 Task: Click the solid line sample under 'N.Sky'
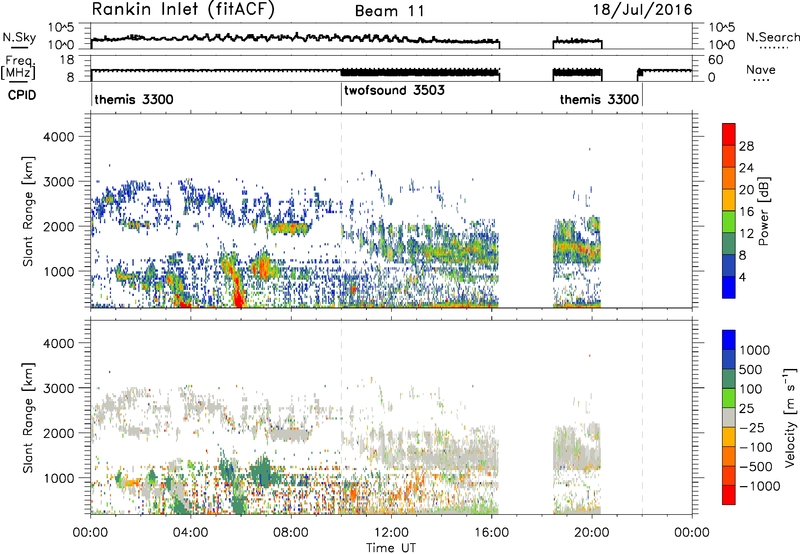pyautogui.click(x=19, y=47)
